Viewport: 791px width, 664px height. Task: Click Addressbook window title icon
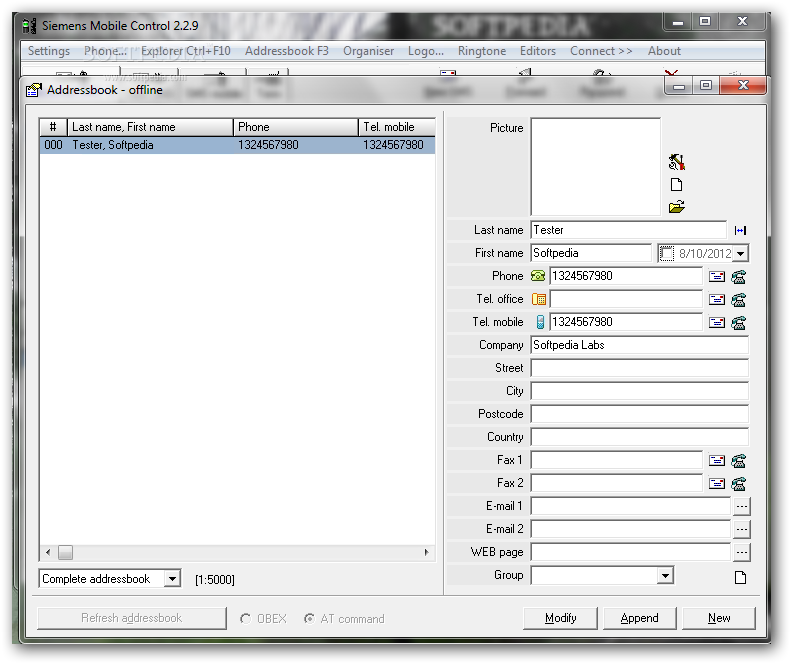(x=34, y=90)
